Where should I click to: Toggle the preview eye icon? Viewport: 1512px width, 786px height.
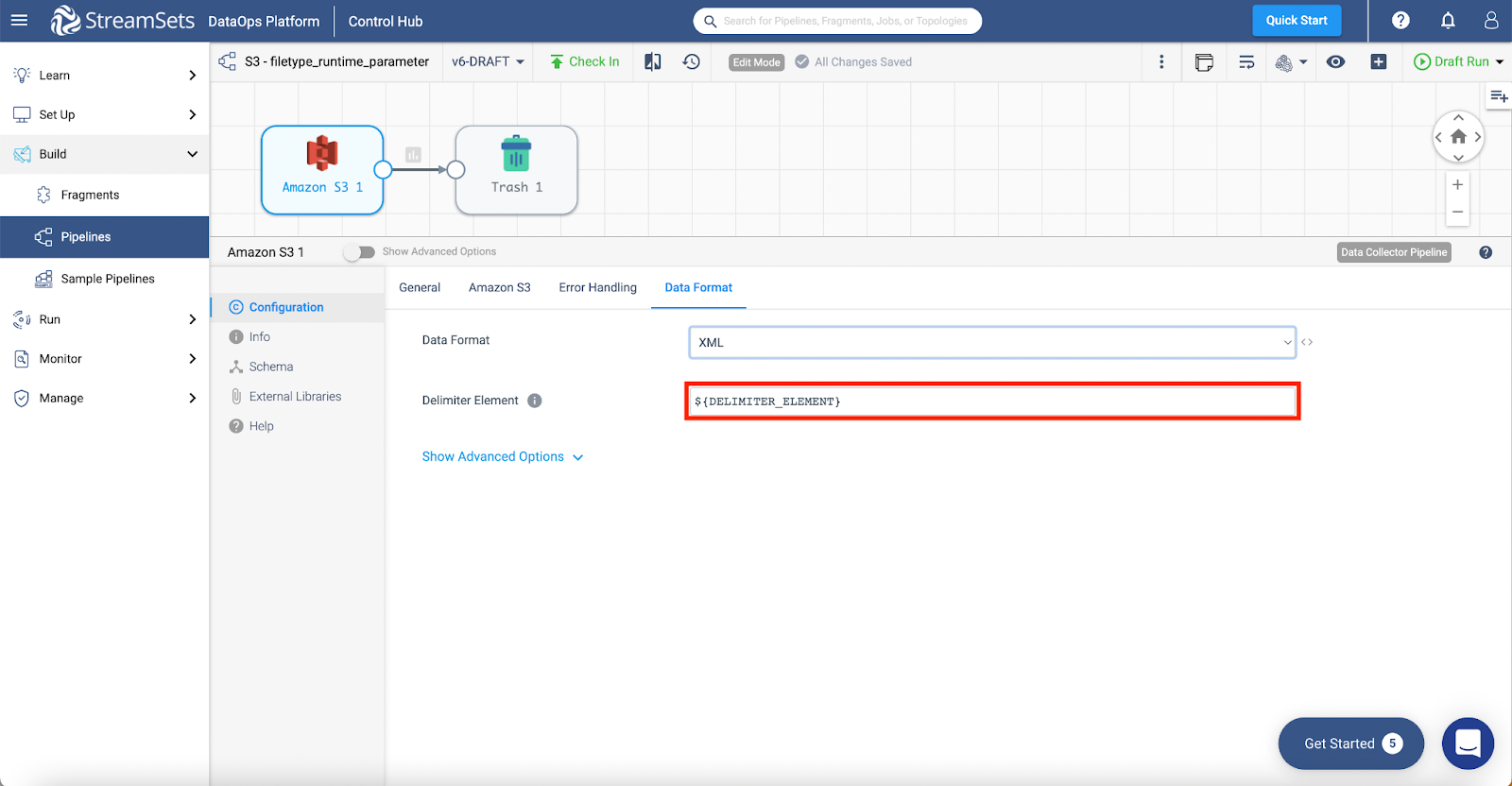[1335, 61]
